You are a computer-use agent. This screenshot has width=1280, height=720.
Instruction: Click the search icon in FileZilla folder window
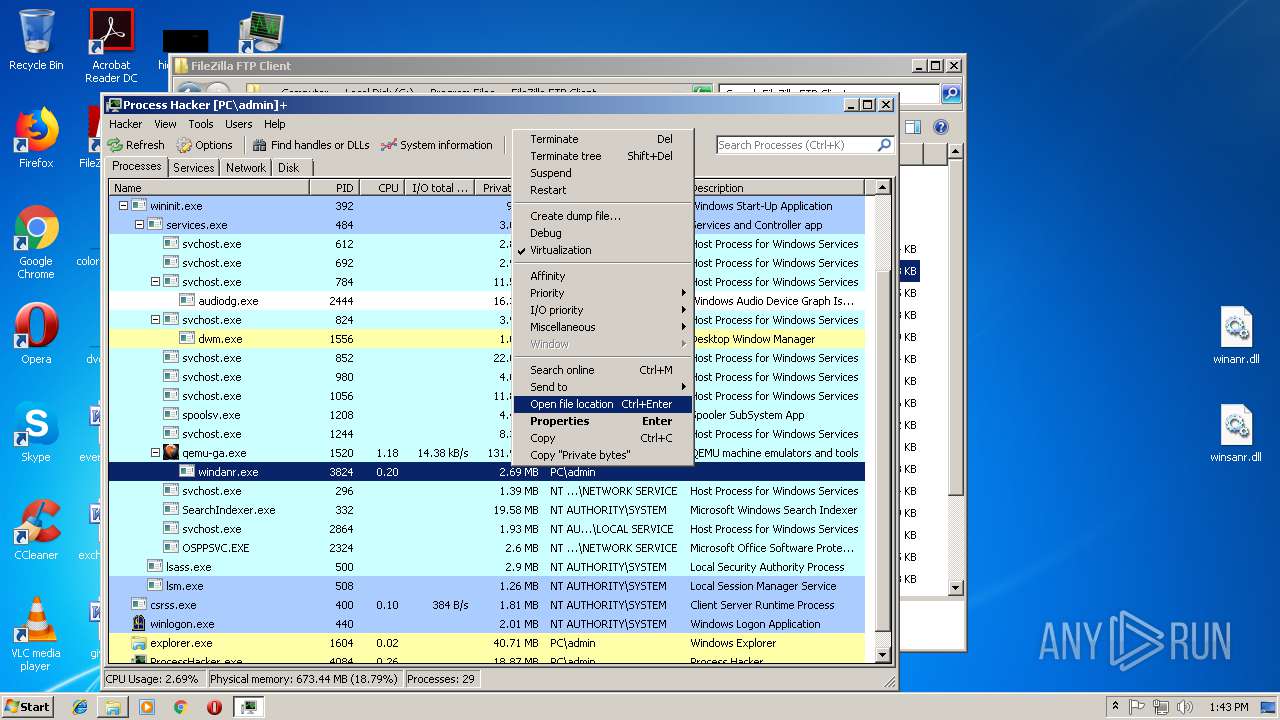950,94
